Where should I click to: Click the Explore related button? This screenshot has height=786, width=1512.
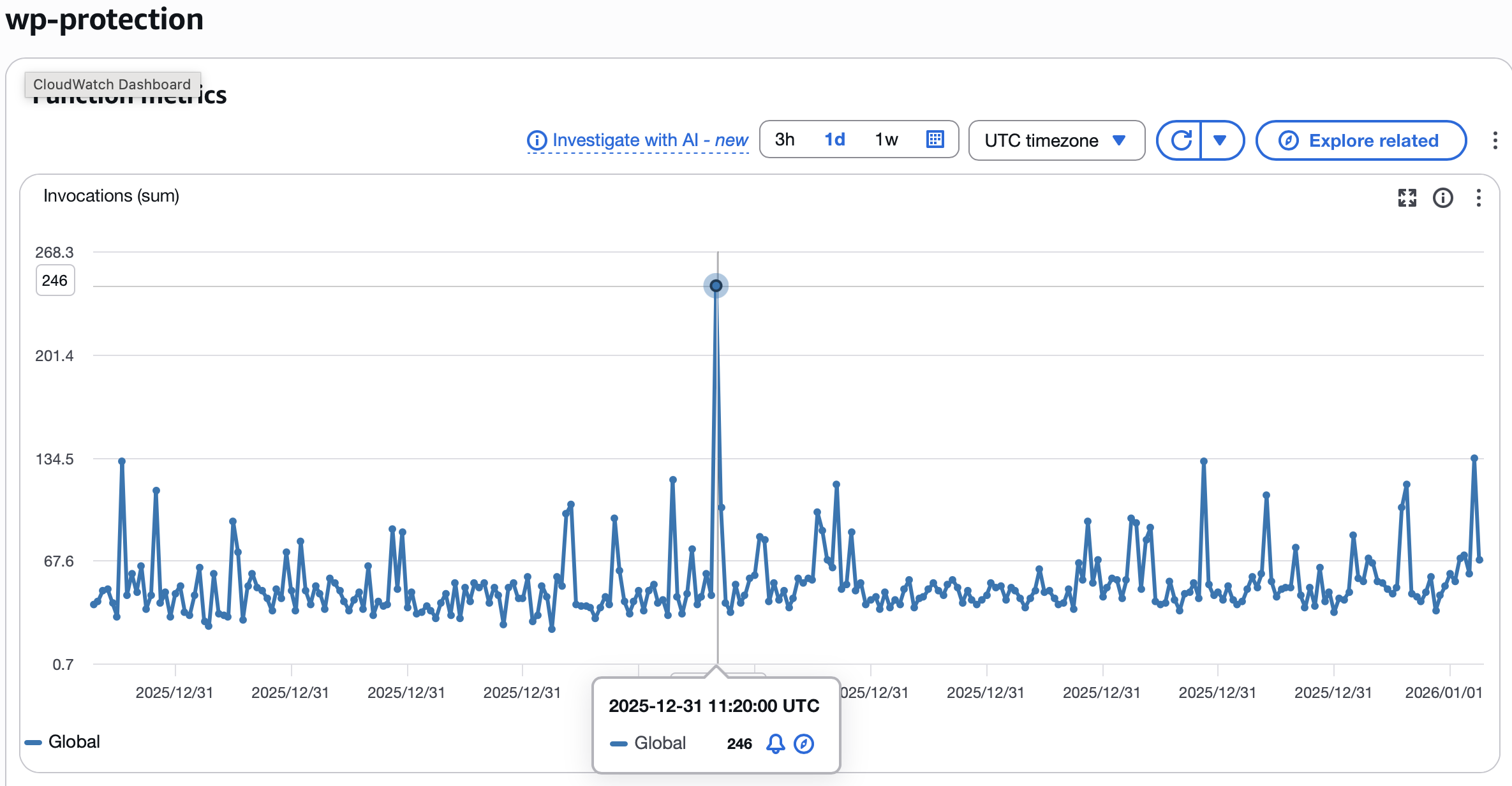[x=1361, y=140]
